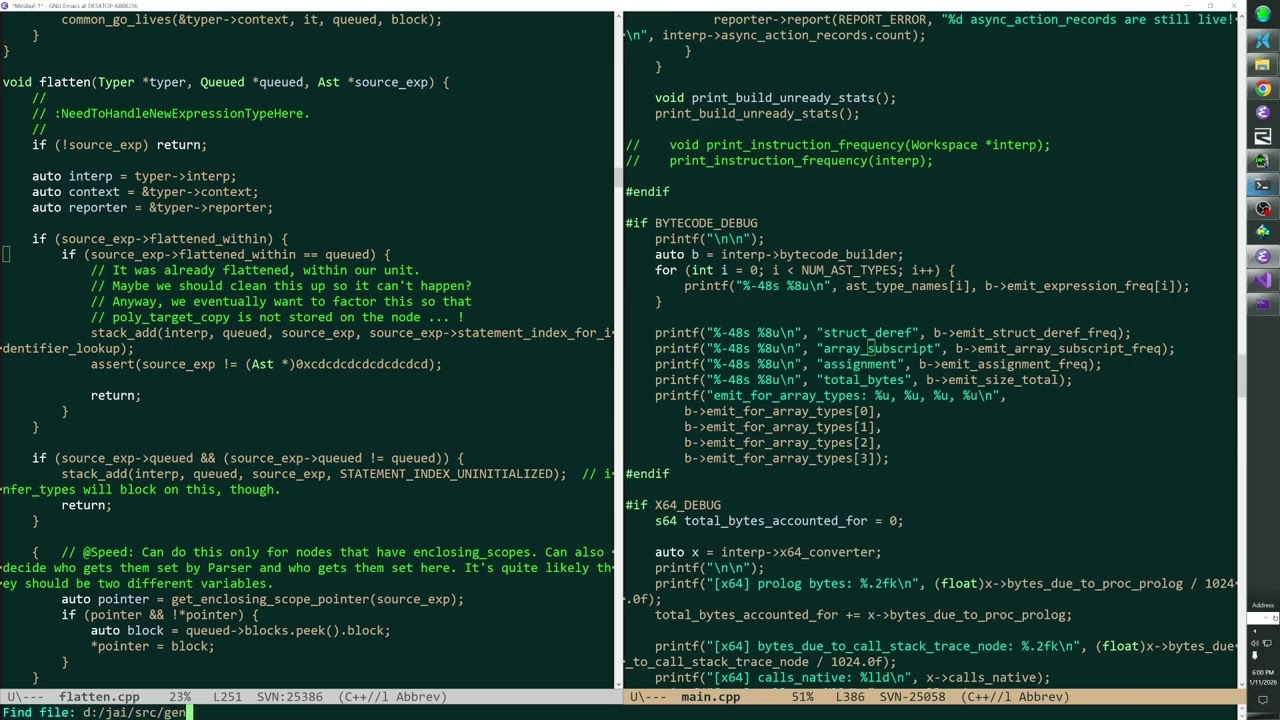Viewport: 1280px width, 720px height.
Task: Click 'assert(source_exp != ...' line
Action: tap(266, 364)
